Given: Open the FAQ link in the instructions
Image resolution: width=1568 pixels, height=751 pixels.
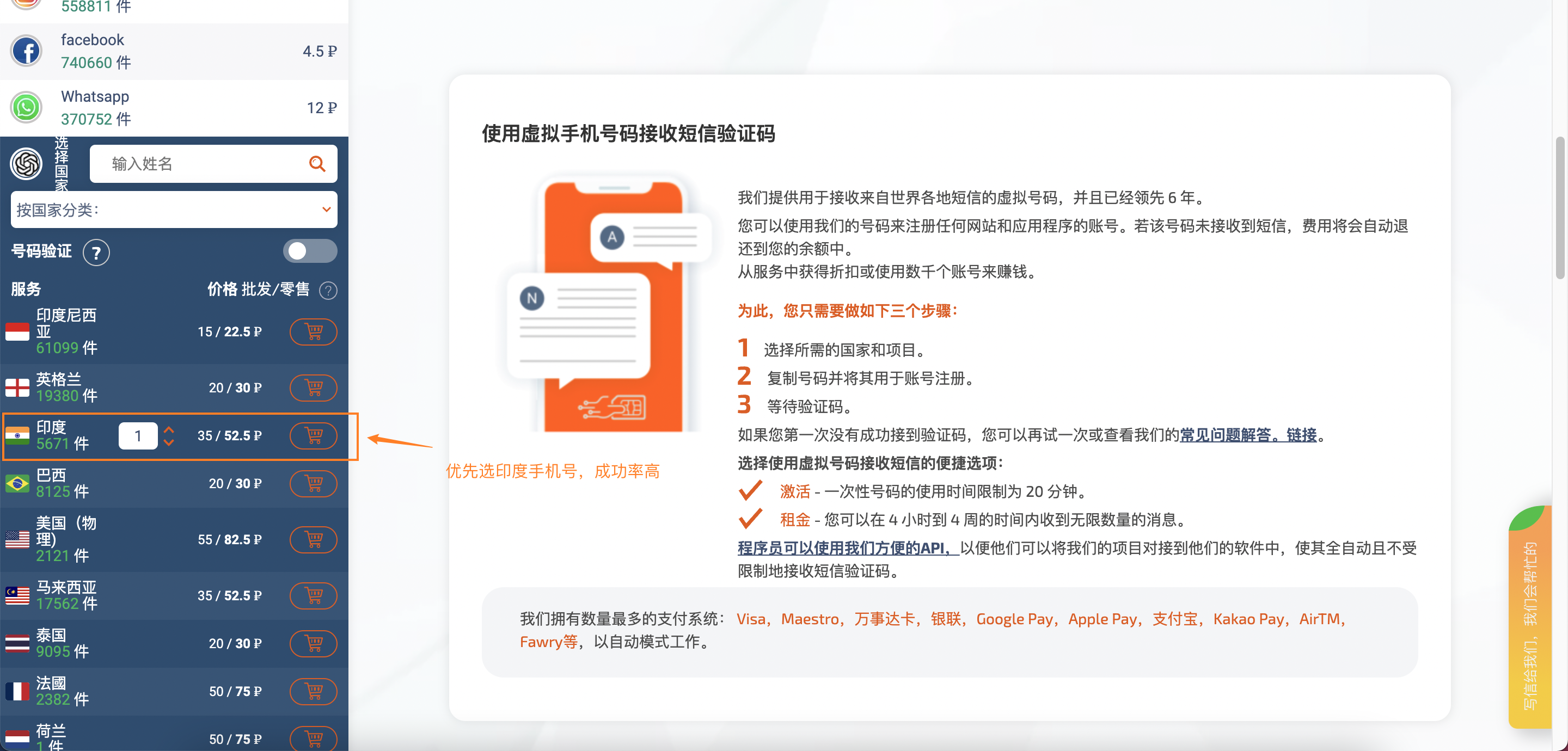Looking at the screenshot, I should pos(1248,435).
